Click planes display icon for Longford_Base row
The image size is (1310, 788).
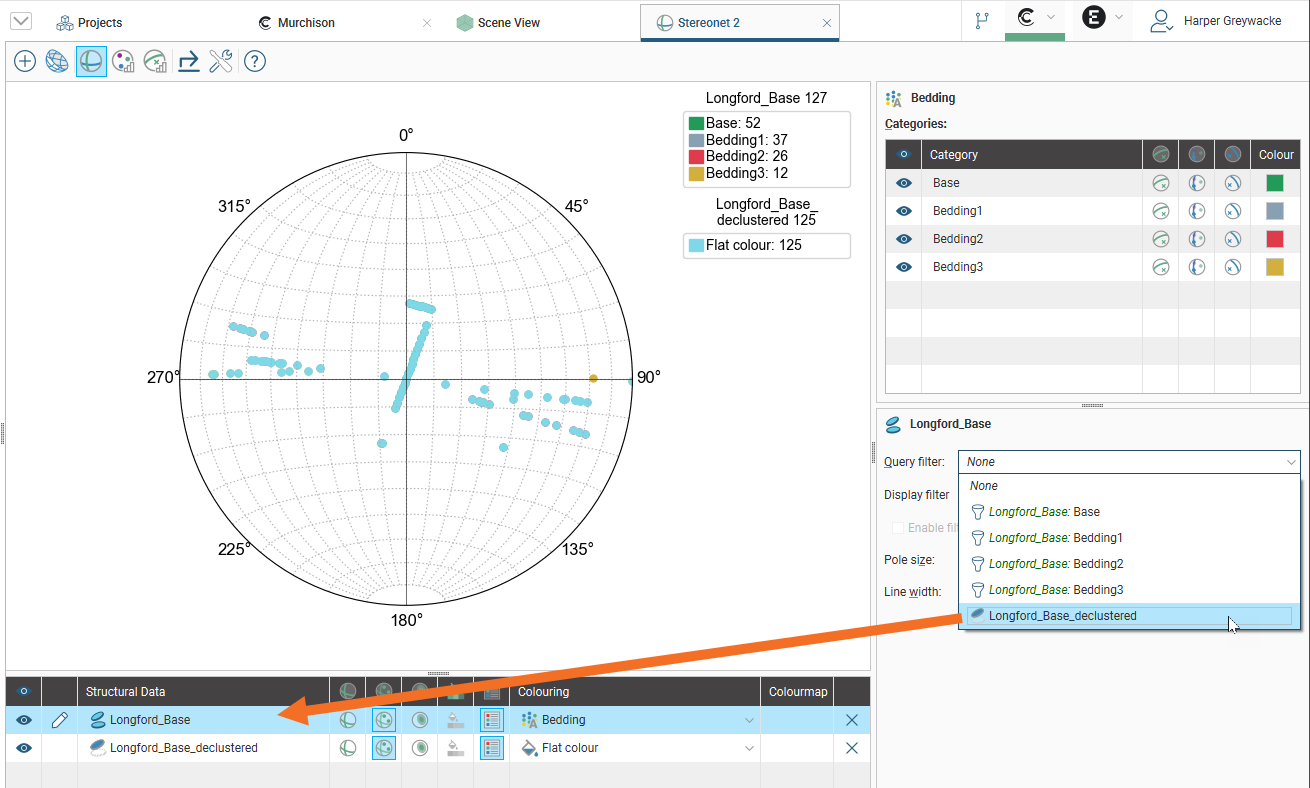click(348, 720)
